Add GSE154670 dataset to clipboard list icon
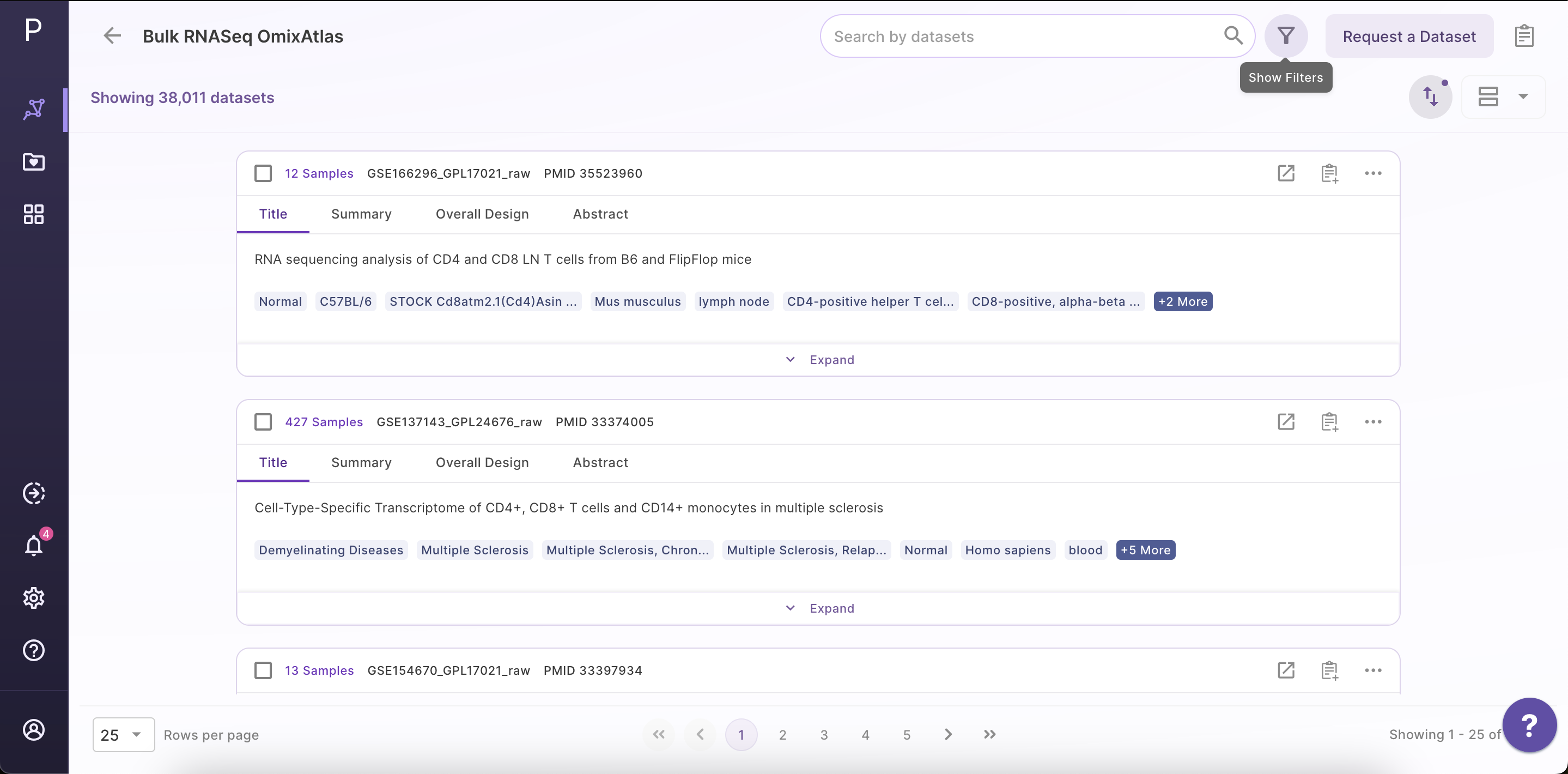This screenshot has width=1568, height=774. coord(1329,670)
